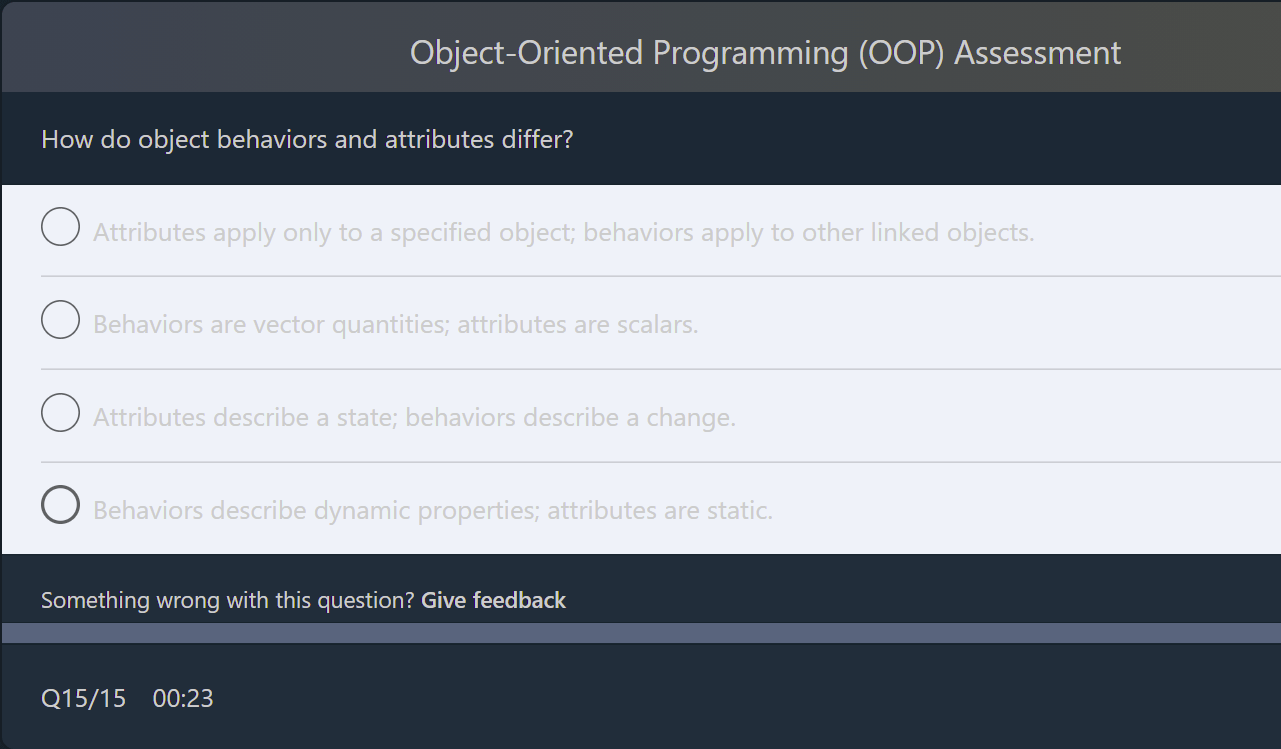Image resolution: width=1281 pixels, height=749 pixels.
Task: Click the 00:23 timer display
Action: pyautogui.click(x=183, y=698)
